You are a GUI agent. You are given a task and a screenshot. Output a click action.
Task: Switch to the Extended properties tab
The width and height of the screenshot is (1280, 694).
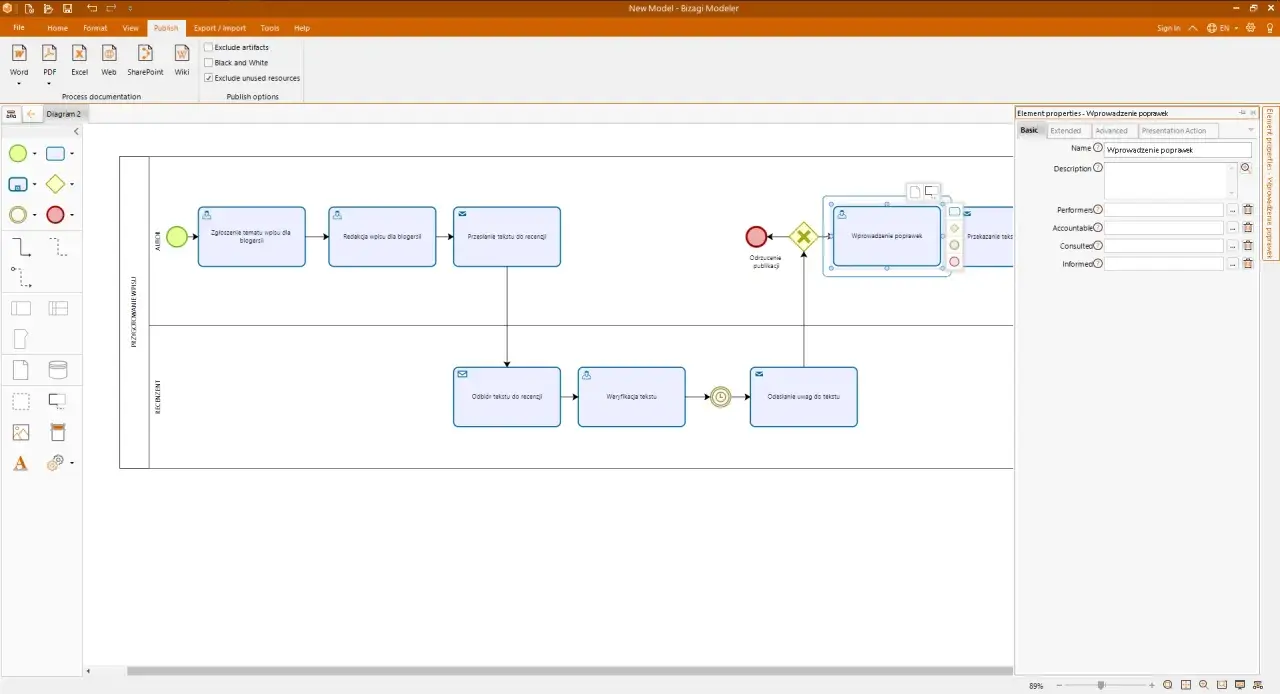click(1065, 131)
